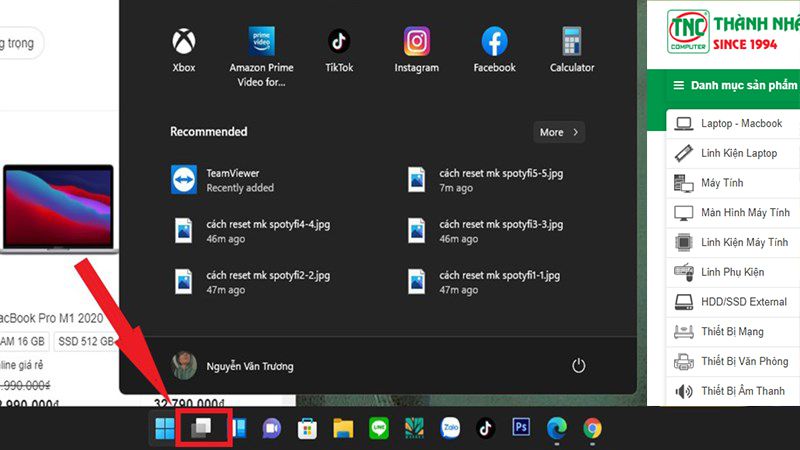
Task: Expand Danh mục sản phẩm menu
Action: point(735,85)
